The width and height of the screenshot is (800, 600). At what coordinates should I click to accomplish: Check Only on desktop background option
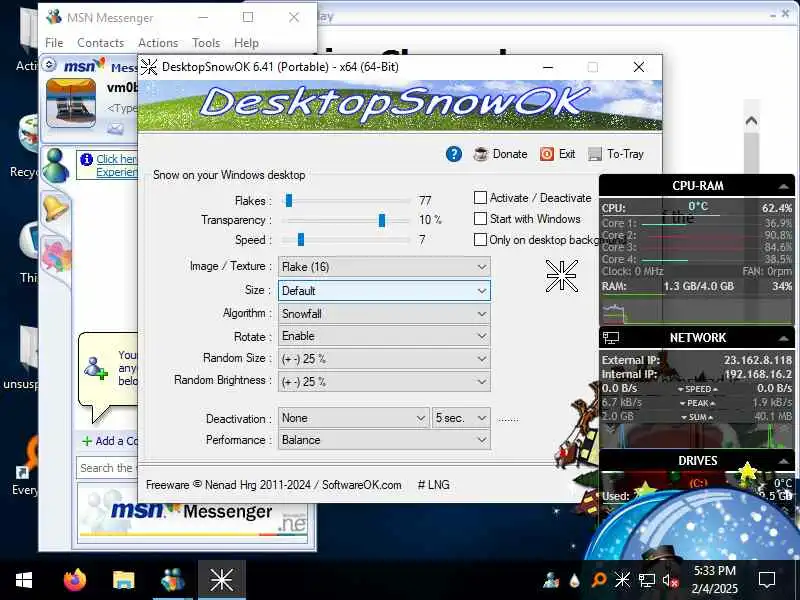point(480,240)
